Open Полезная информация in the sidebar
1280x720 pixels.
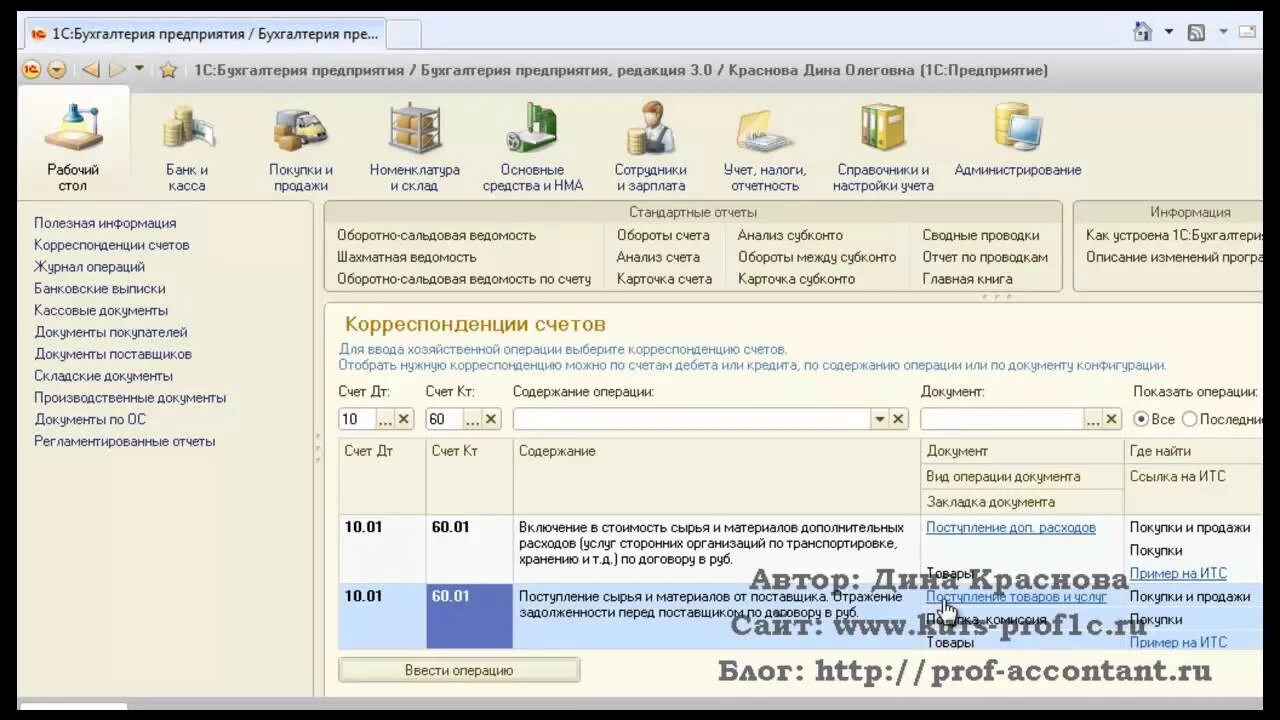click(105, 223)
